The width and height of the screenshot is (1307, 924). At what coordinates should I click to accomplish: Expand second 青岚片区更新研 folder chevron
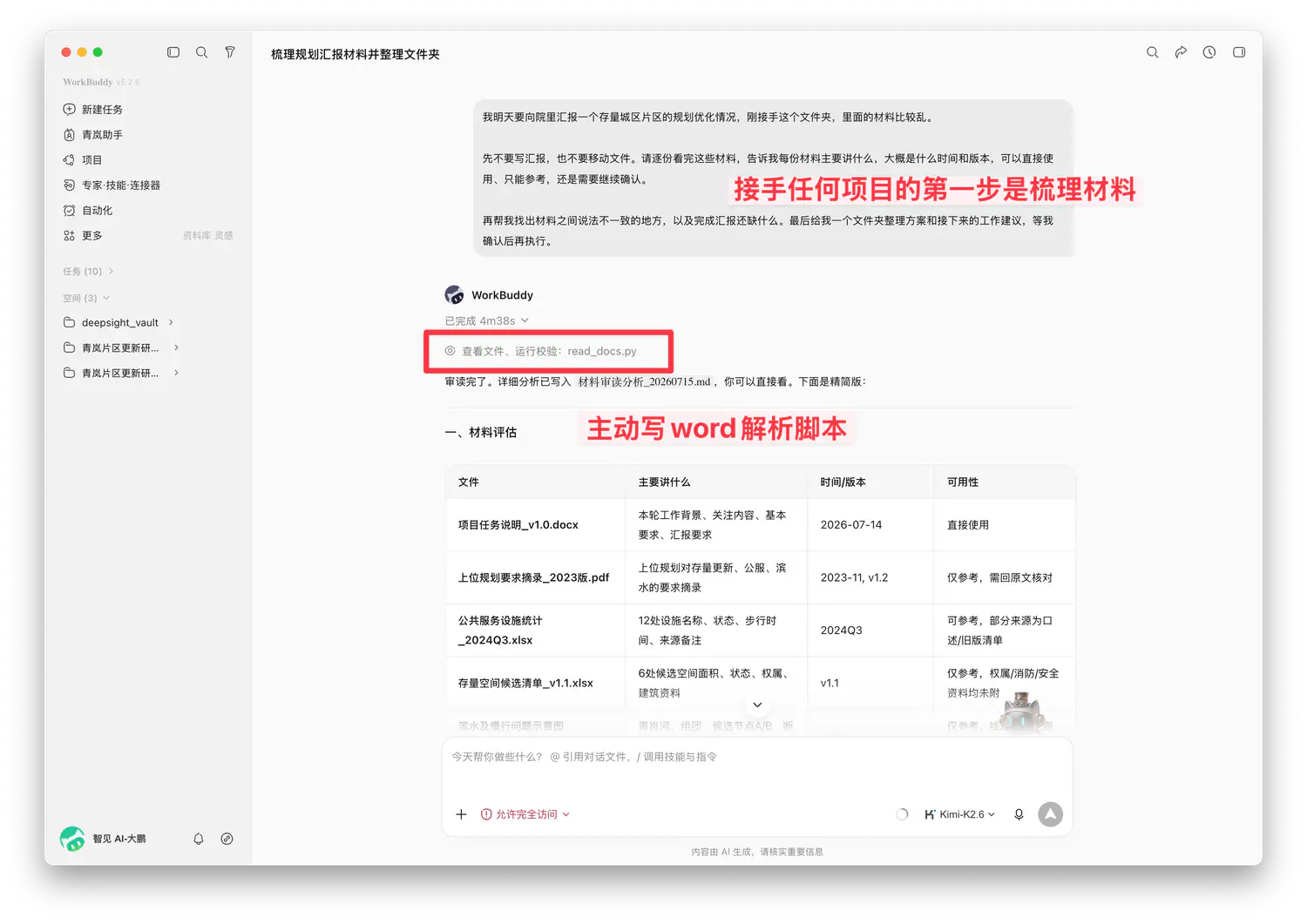click(x=177, y=374)
